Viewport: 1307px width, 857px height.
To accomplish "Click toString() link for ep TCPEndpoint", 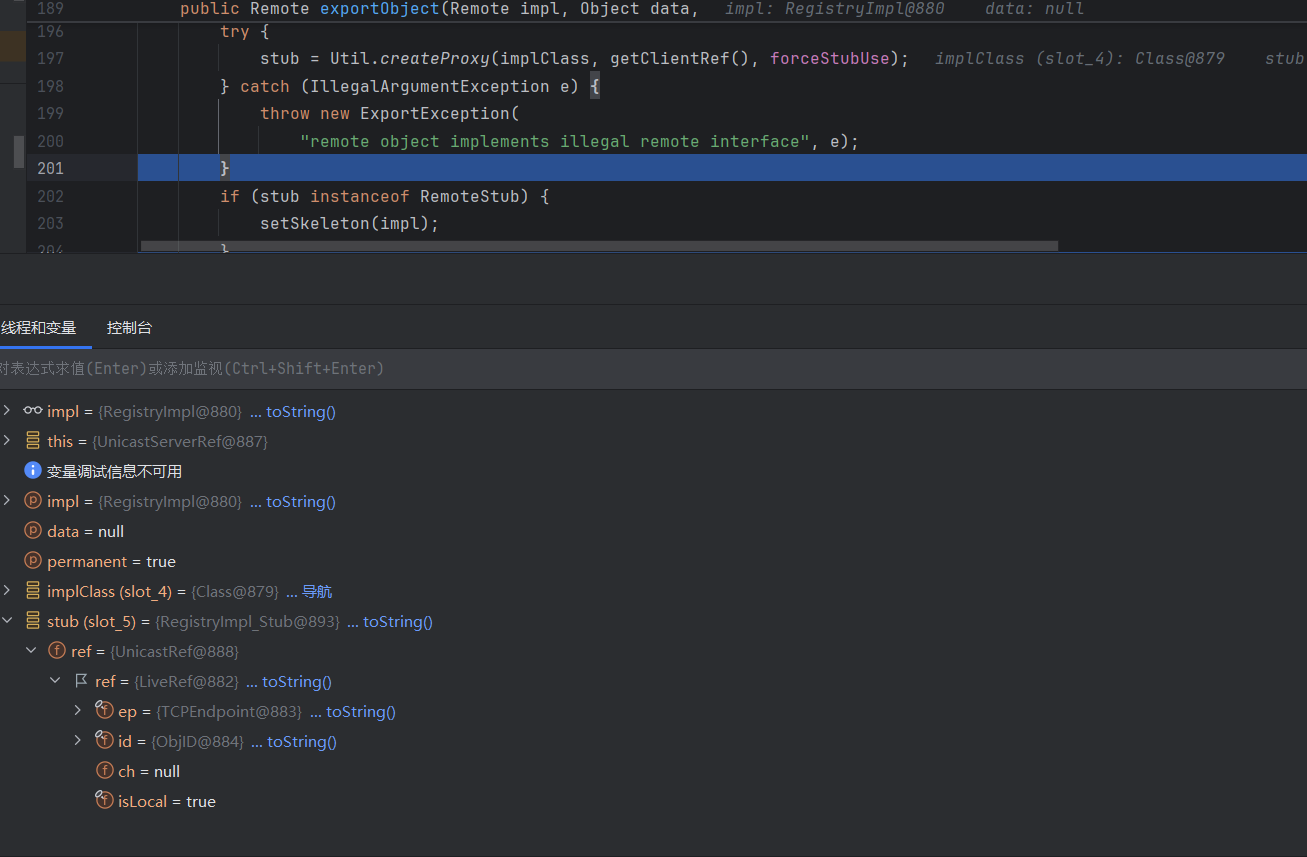I will tap(360, 711).
